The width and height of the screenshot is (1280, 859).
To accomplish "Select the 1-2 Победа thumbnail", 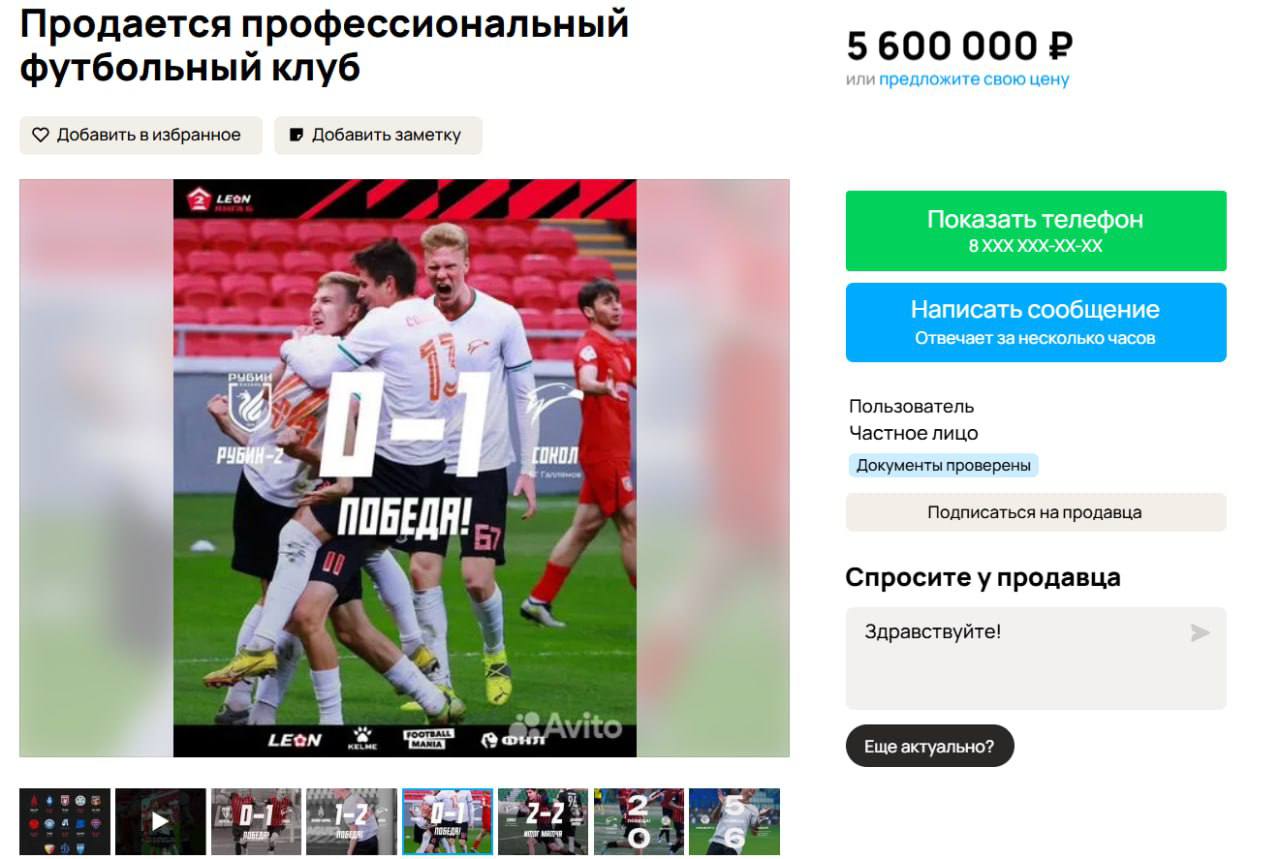I will click(351, 822).
